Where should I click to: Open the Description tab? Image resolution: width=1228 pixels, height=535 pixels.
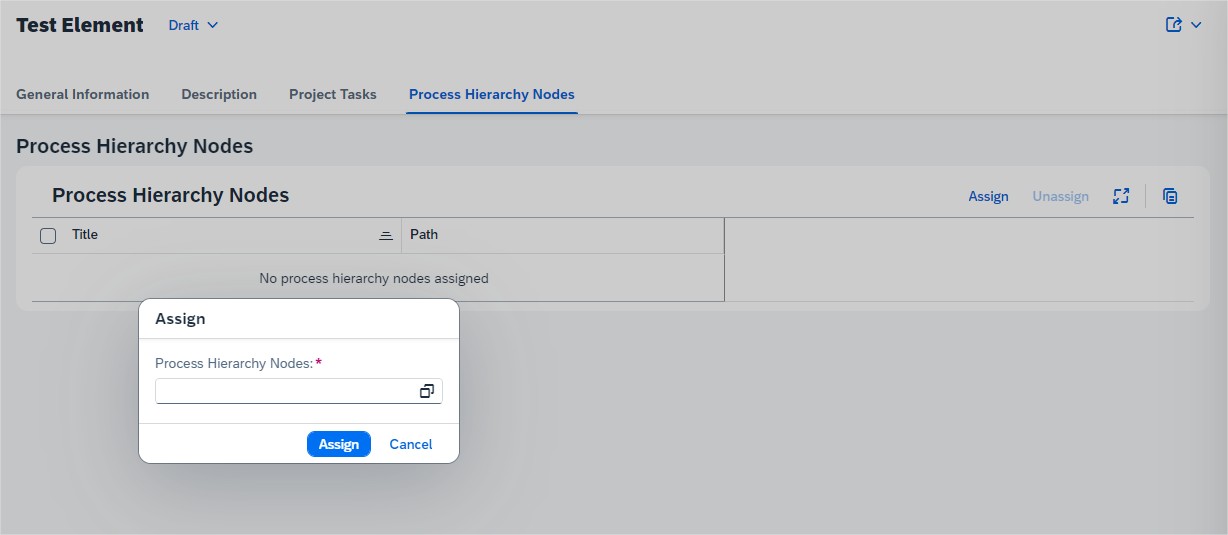pyautogui.click(x=219, y=94)
